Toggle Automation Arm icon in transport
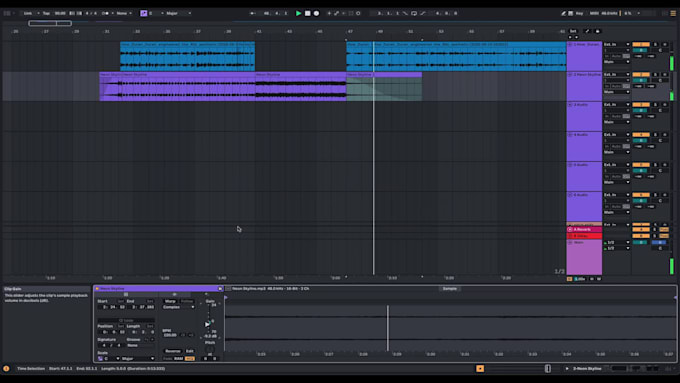The width and height of the screenshot is (680, 383). click(x=337, y=13)
